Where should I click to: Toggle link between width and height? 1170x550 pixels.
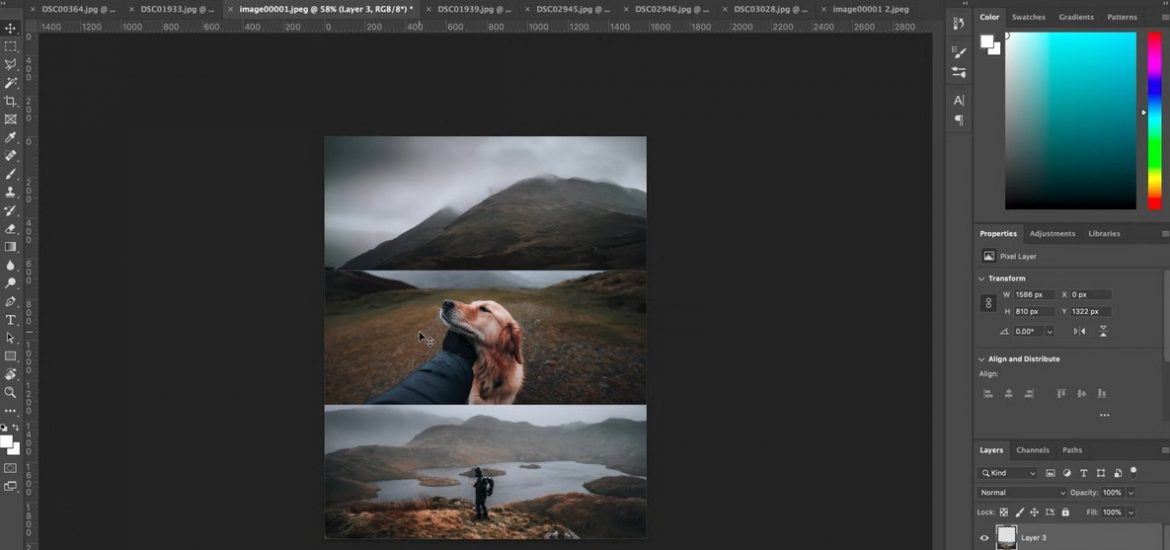pos(989,303)
